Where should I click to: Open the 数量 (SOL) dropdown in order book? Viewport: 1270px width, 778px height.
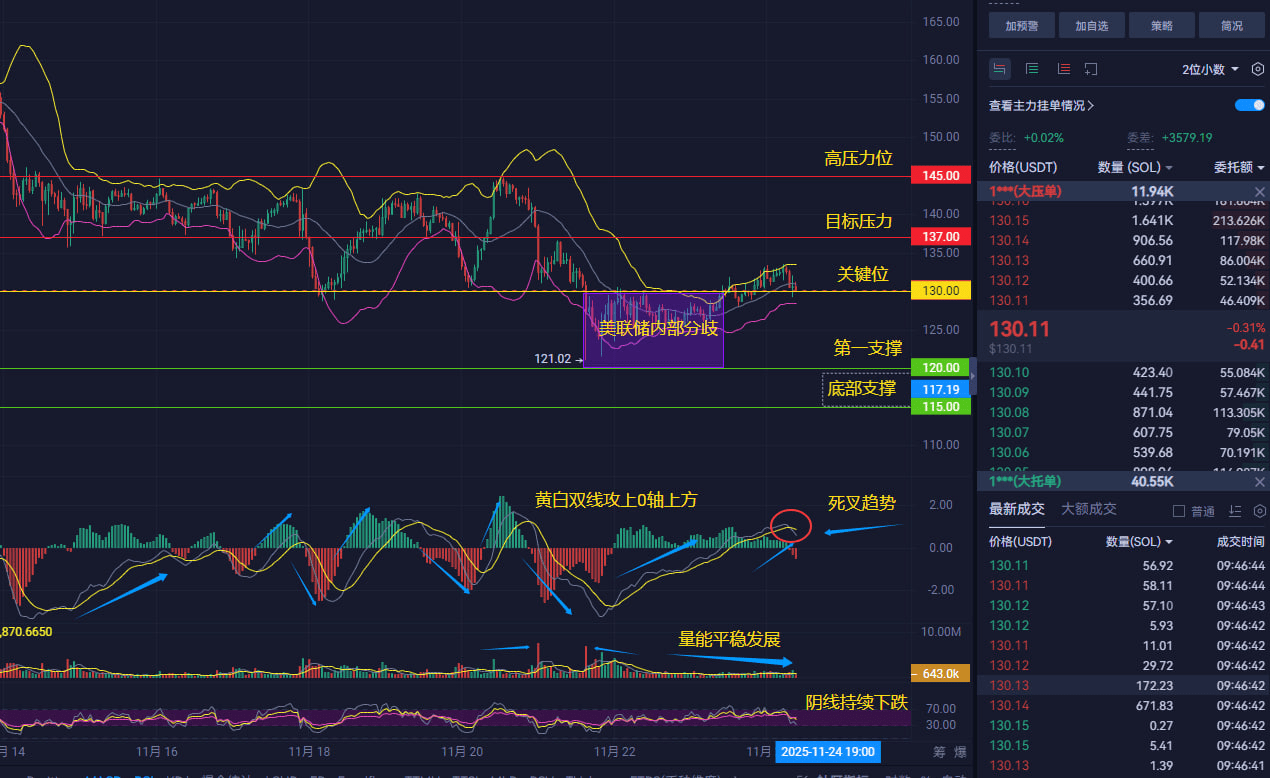pos(1135,167)
